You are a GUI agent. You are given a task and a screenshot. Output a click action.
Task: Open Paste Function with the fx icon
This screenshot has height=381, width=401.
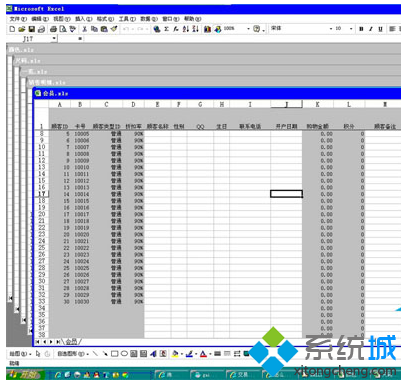176,29
